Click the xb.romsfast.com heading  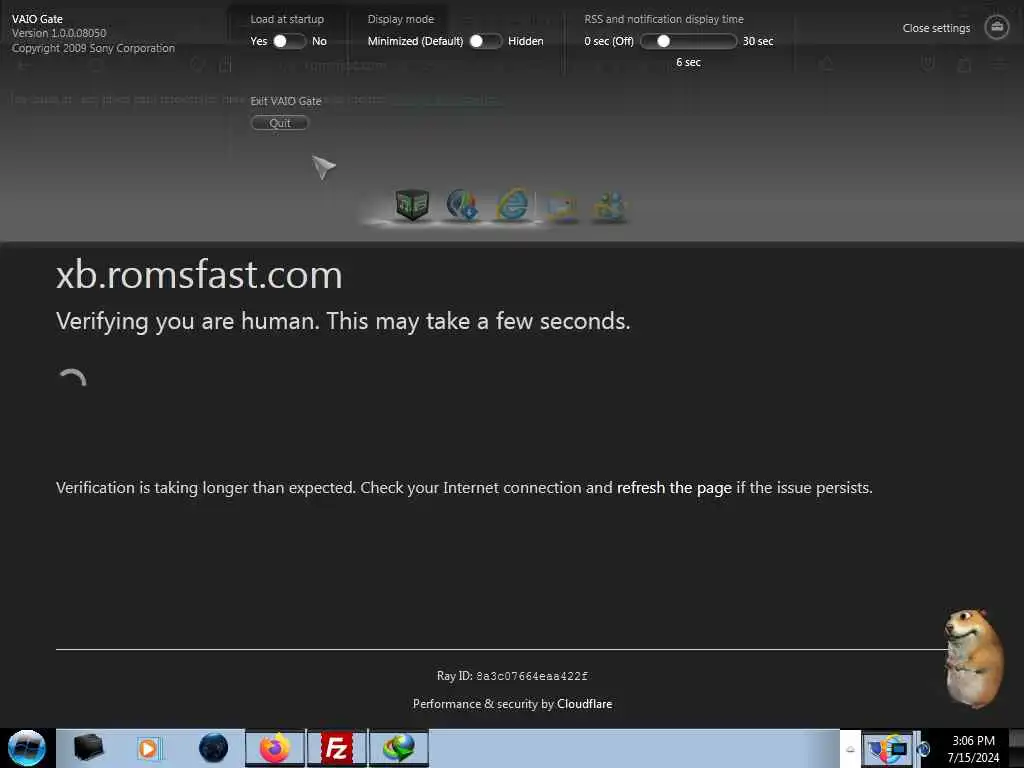point(199,275)
